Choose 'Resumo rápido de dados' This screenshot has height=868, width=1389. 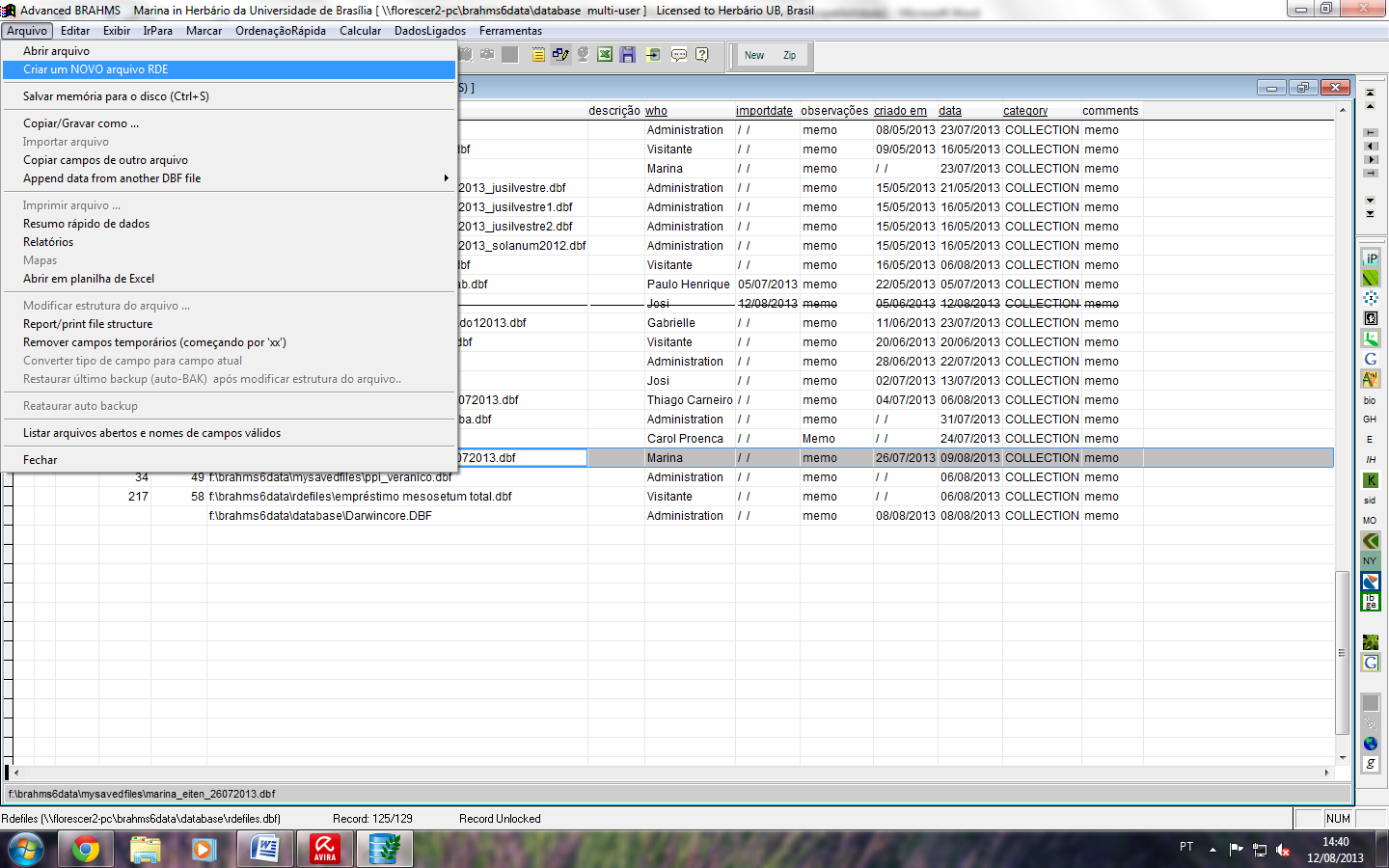pos(229,224)
